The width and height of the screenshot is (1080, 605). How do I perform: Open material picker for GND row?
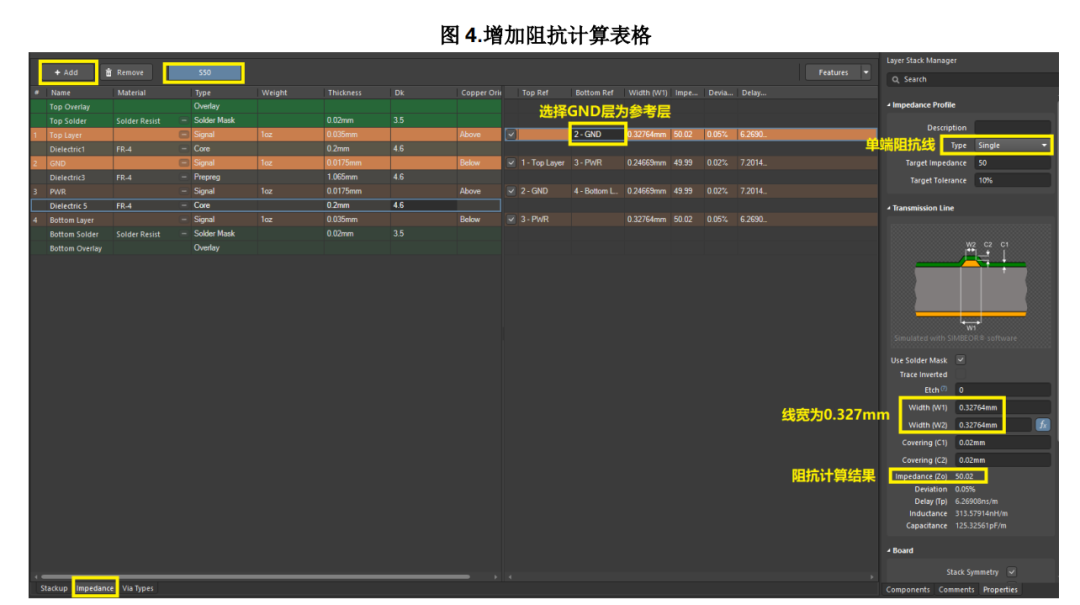coord(184,163)
